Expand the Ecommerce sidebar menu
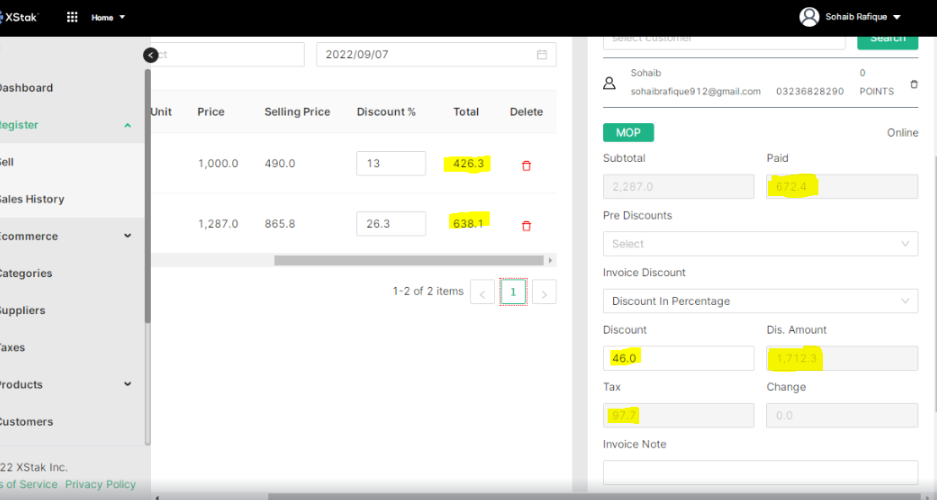 (x=127, y=236)
